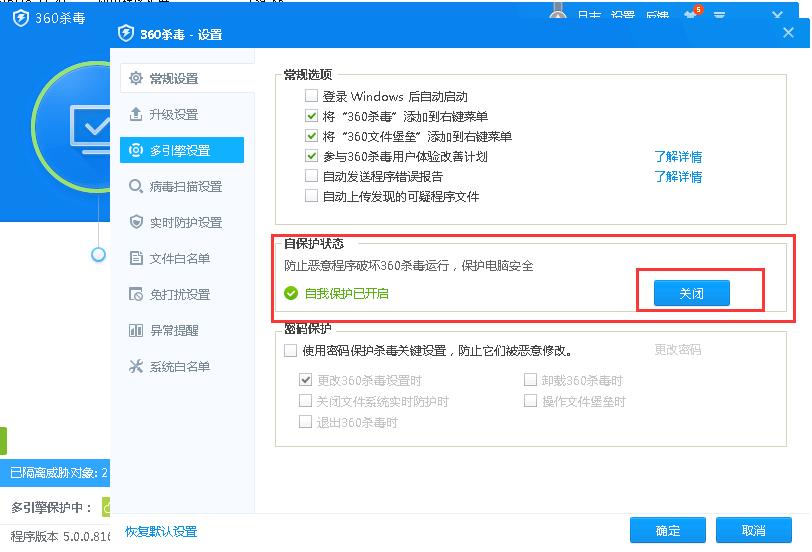Click the 密码保护 group heading
This screenshot has height=552, width=812.
coord(308,328)
